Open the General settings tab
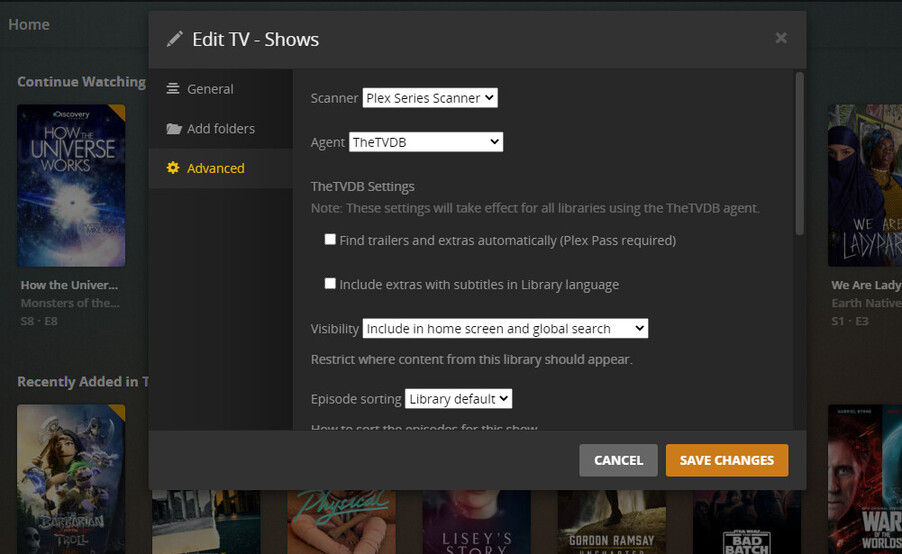 pyautogui.click(x=221, y=89)
